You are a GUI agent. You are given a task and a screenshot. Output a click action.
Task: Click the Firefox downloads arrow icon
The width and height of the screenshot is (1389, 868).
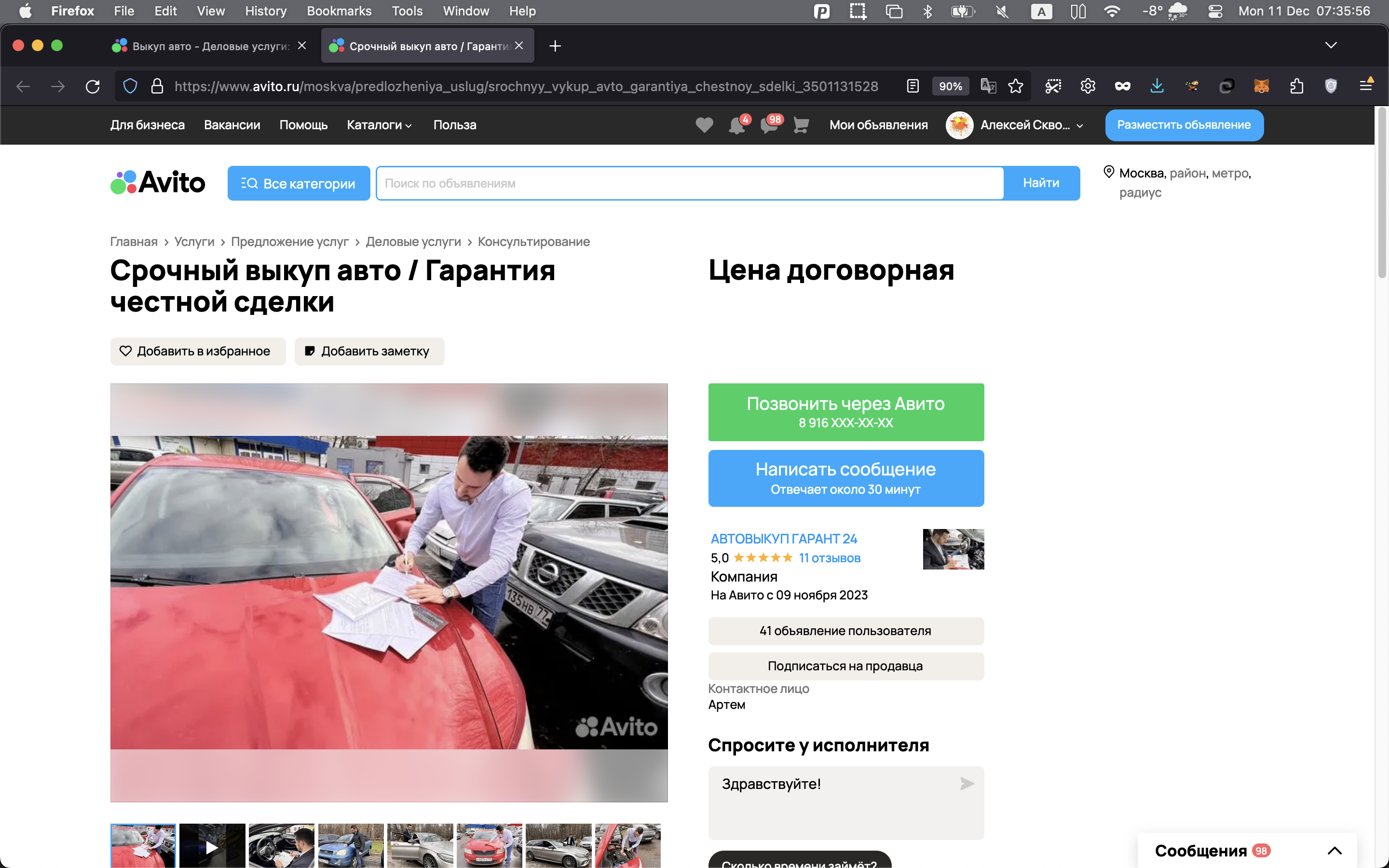pos(1157,86)
